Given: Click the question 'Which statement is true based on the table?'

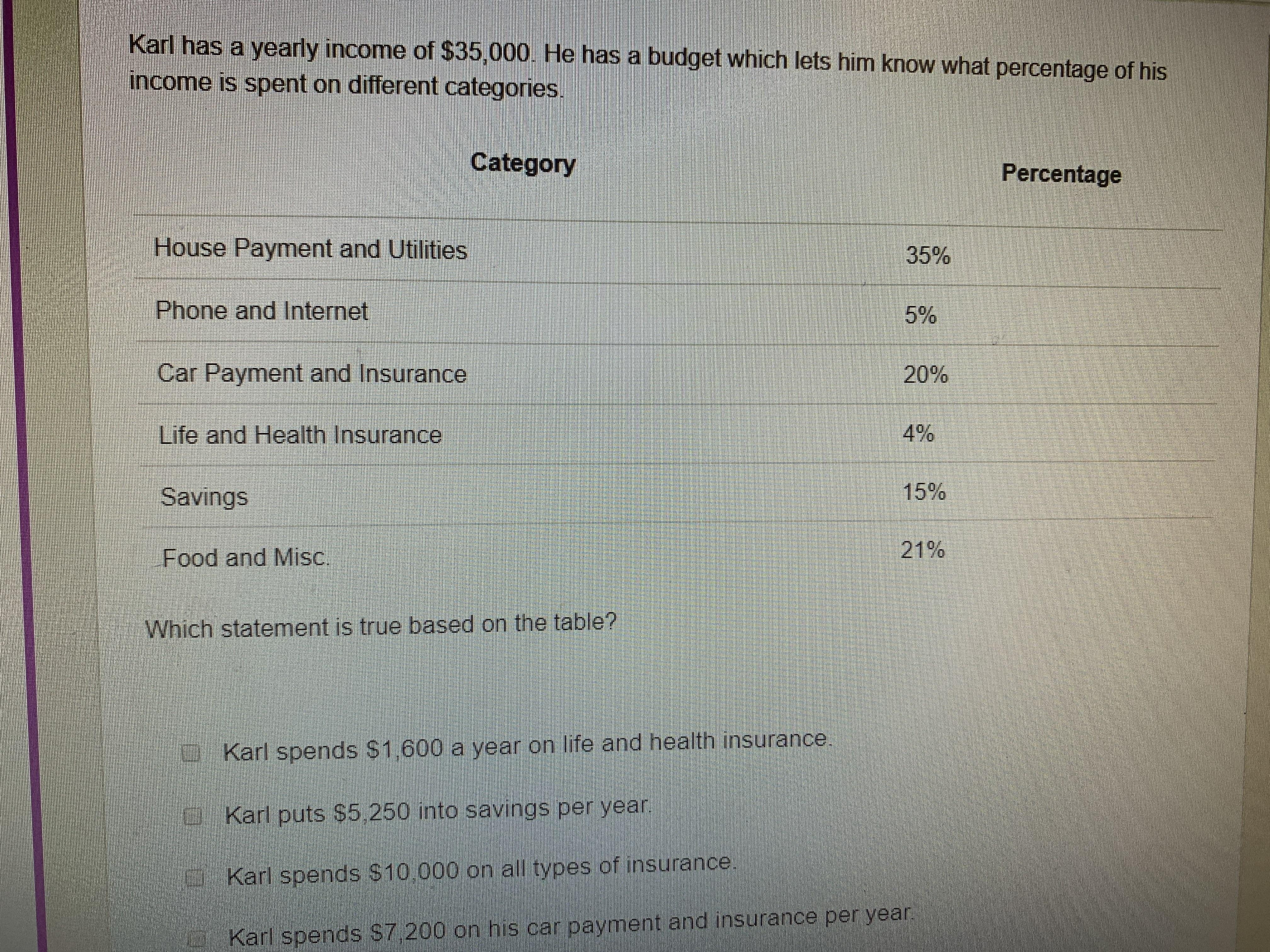Looking at the screenshot, I should tap(381, 626).
